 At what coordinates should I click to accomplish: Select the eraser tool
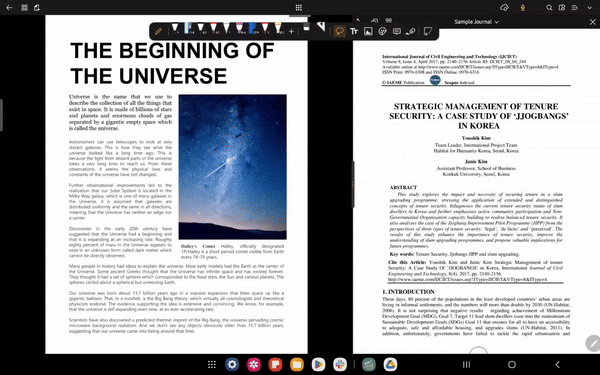[306, 27]
